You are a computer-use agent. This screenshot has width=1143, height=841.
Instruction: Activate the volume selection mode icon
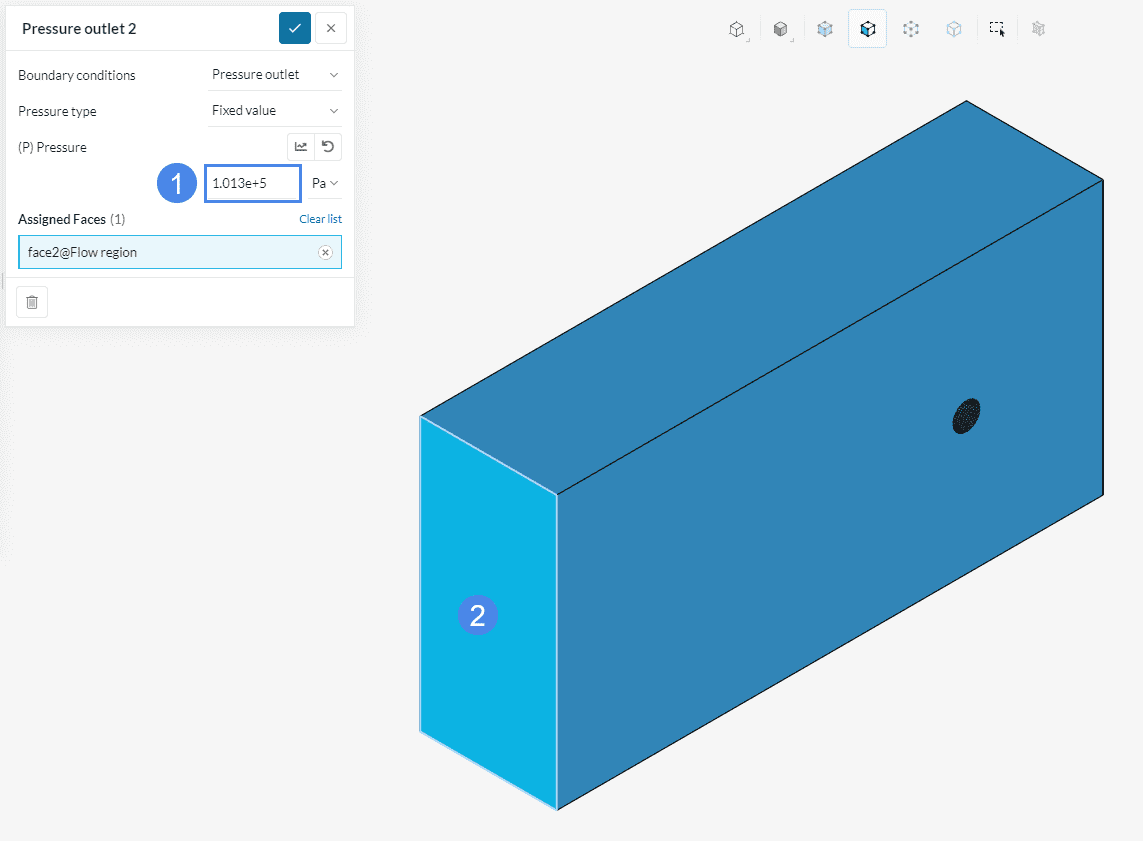[825, 30]
